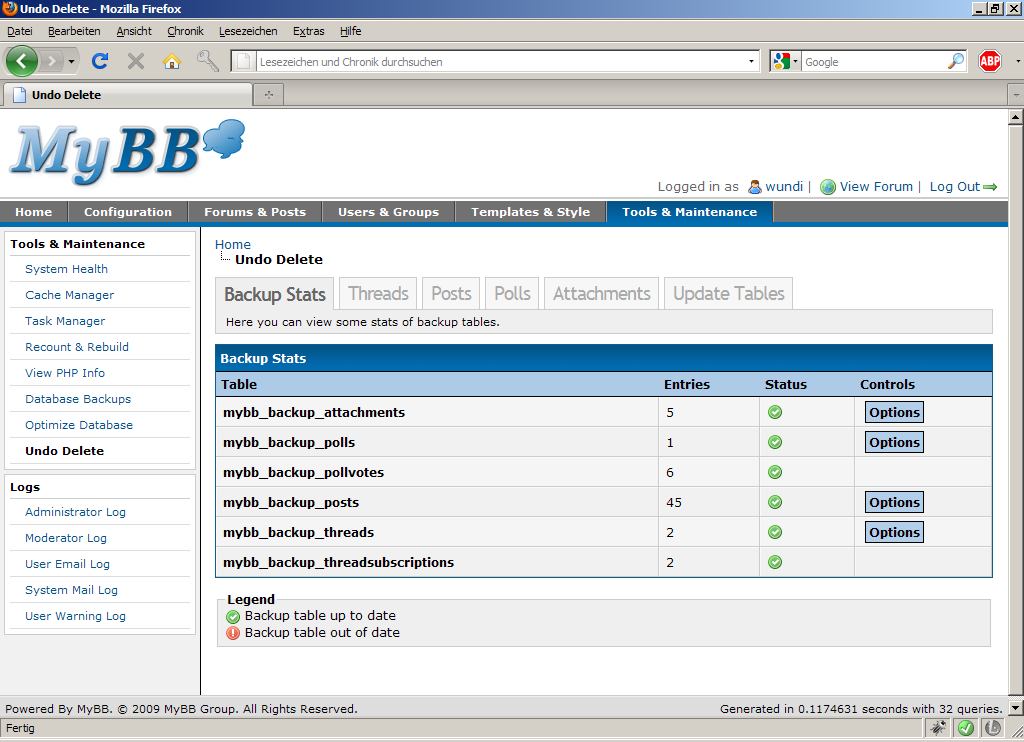Click status icon for mybb_backup_posts
Image resolution: width=1024 pixels, height=742 pixels.
775,502
